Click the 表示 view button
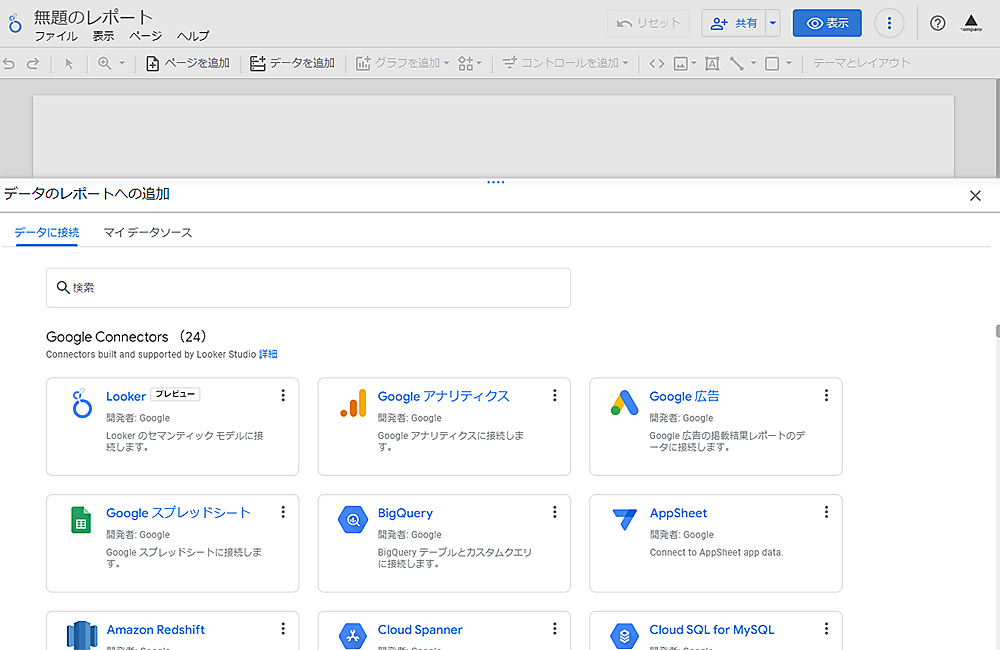Image resolution: width=1000 pixels, height=650 pixels. 827,23
